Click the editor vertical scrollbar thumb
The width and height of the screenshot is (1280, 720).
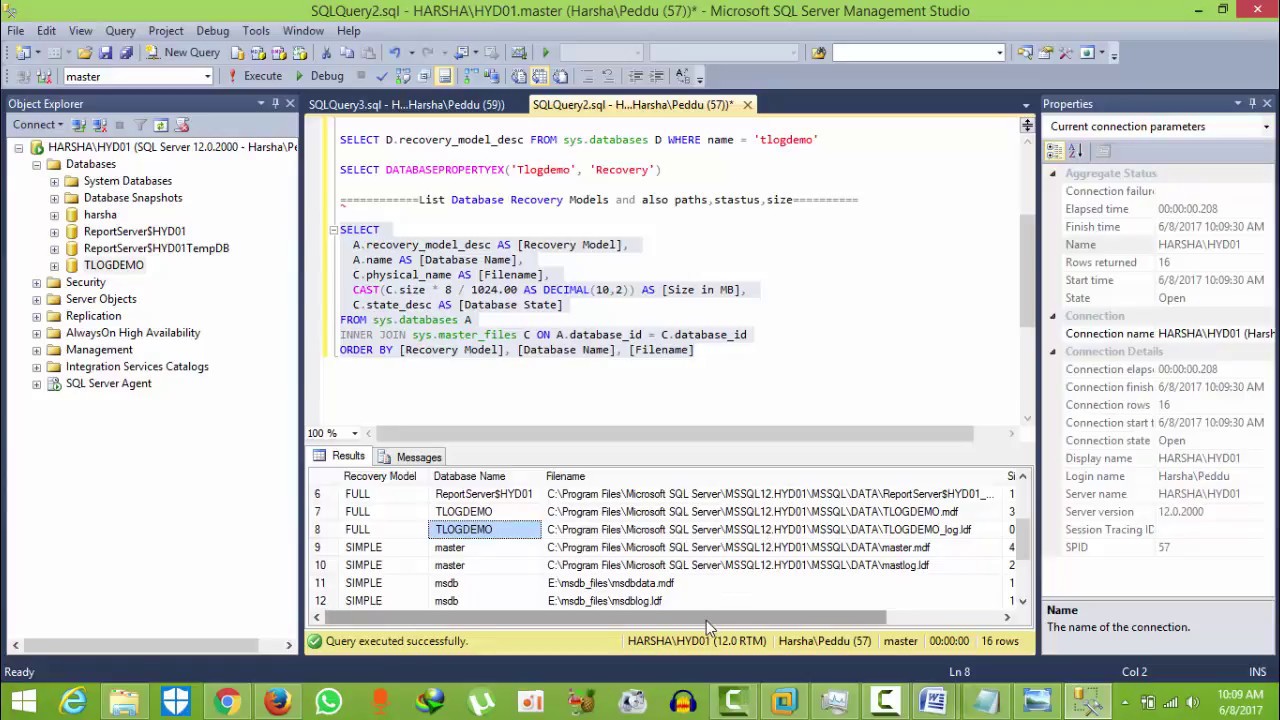[x=1027, y=270]
